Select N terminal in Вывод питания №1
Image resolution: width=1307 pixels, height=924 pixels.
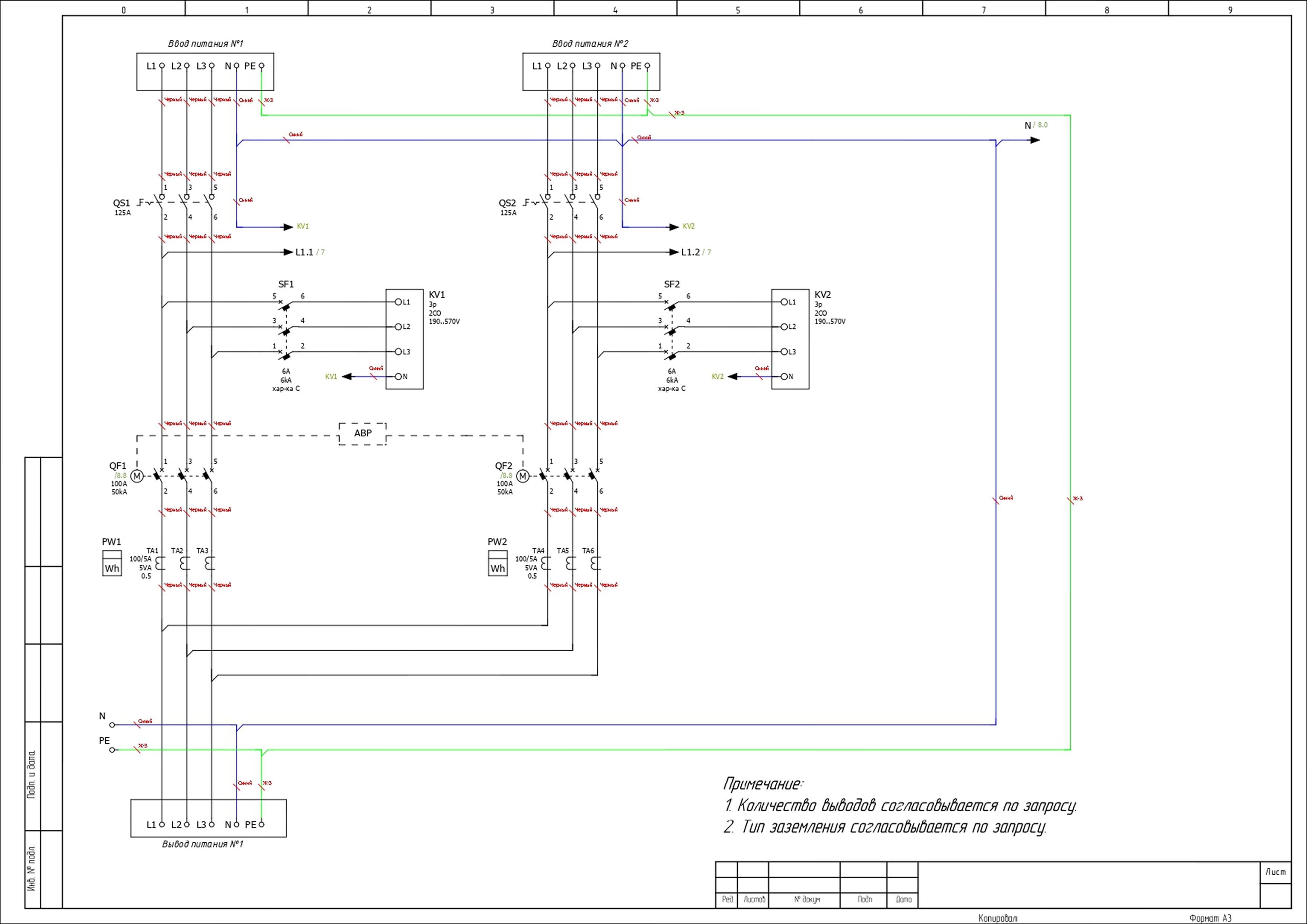(236, 825)
